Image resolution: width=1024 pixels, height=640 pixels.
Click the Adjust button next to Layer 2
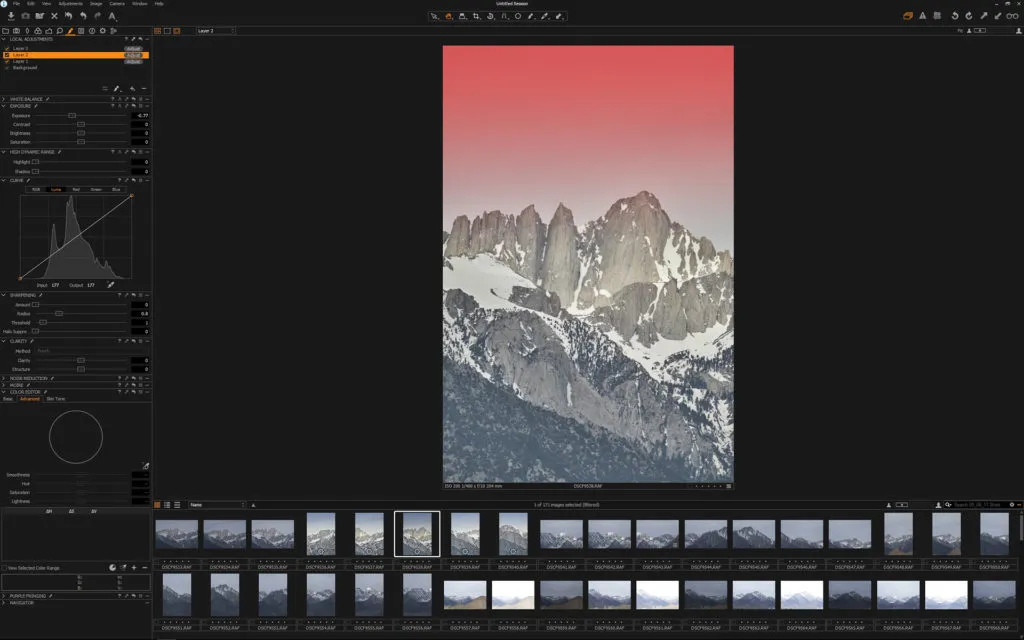[134, 54]
